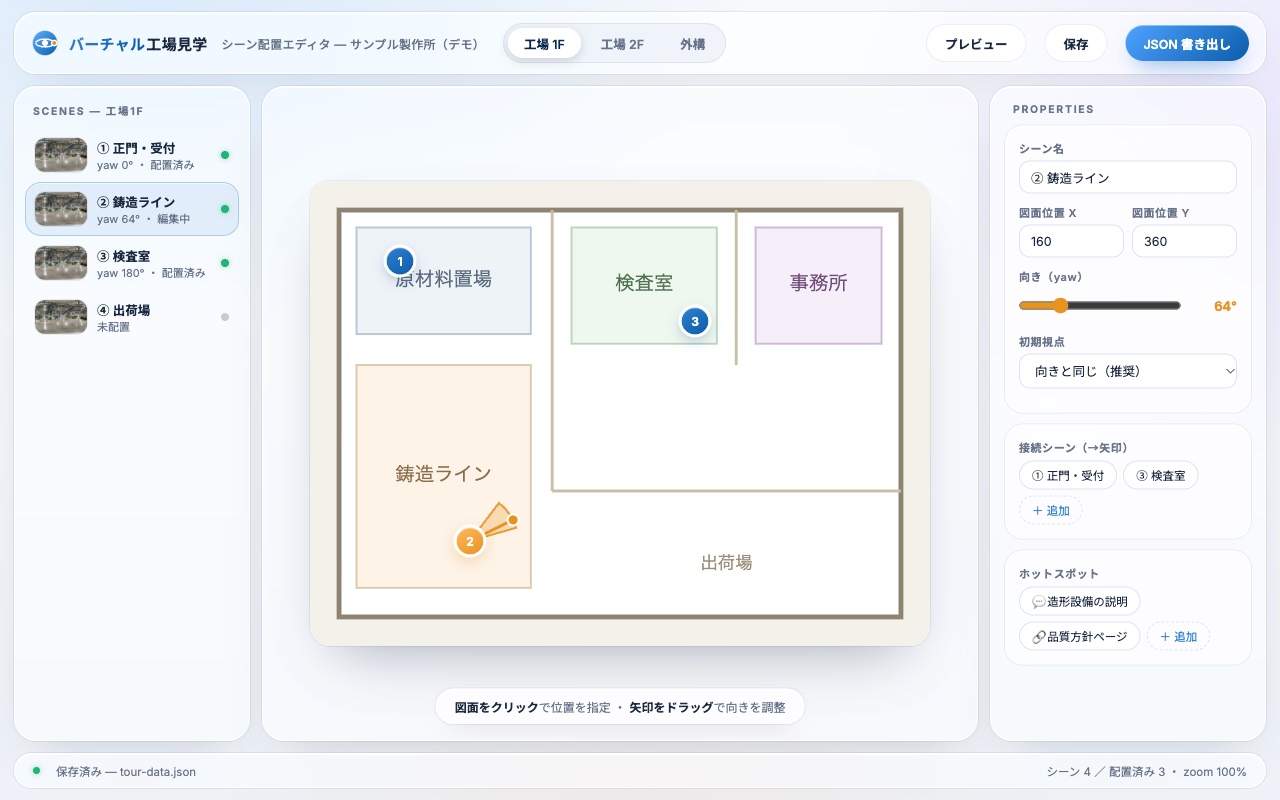Click the 鋳造ライン room label on the plan
This screenshot has height=800, width=1280.
coord(443,474)
